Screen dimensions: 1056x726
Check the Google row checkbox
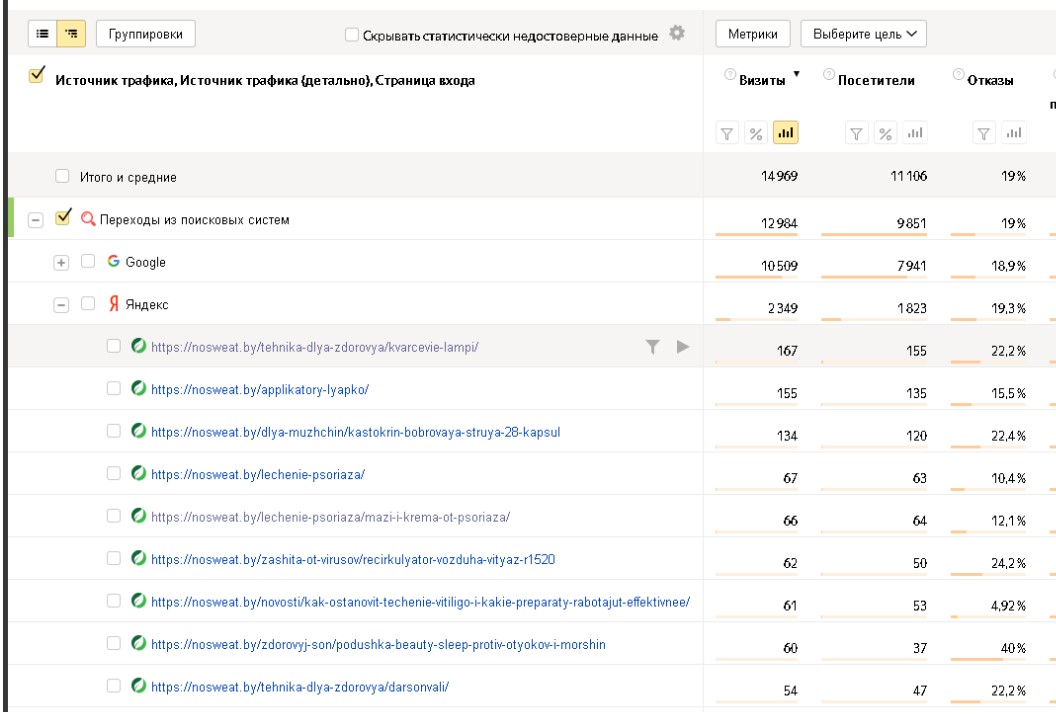(x=88, y=263)
